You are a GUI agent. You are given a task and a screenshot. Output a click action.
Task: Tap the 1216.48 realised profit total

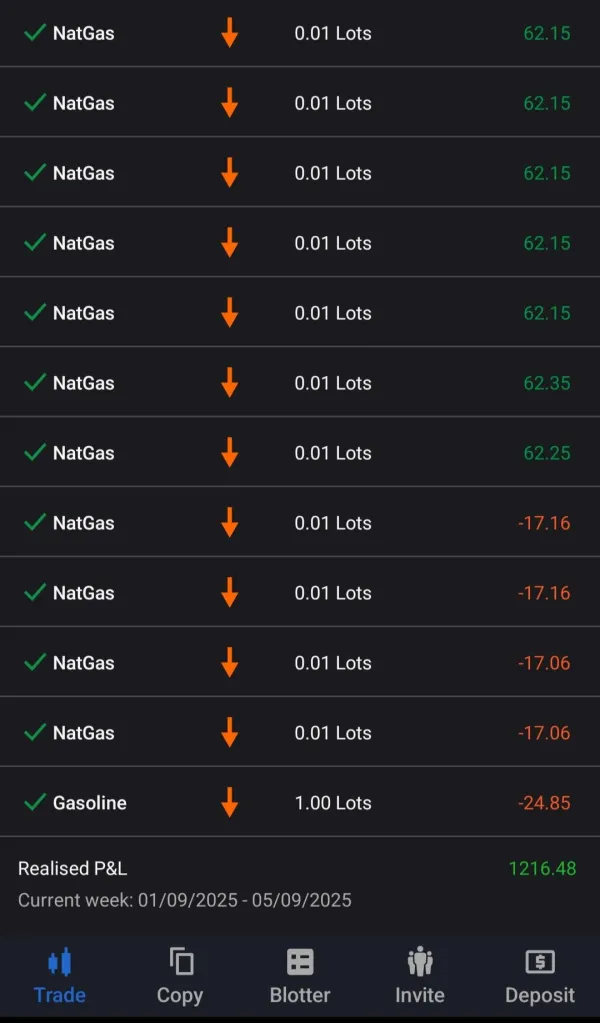(x=542, y=869)
